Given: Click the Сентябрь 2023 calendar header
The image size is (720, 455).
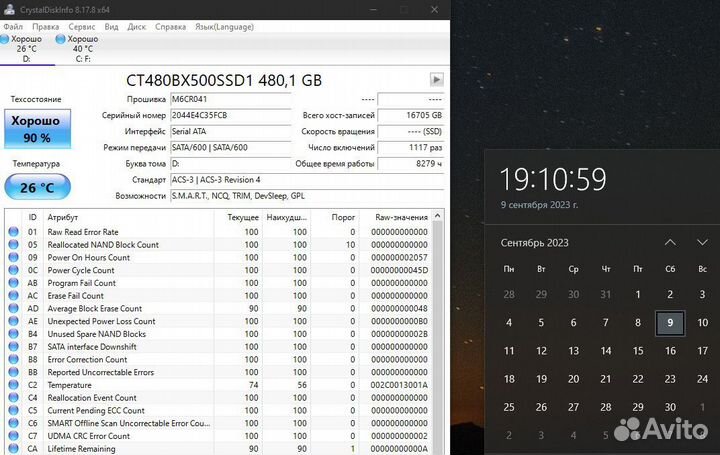Looking at the screenshot, I should (x=534, y=243).
